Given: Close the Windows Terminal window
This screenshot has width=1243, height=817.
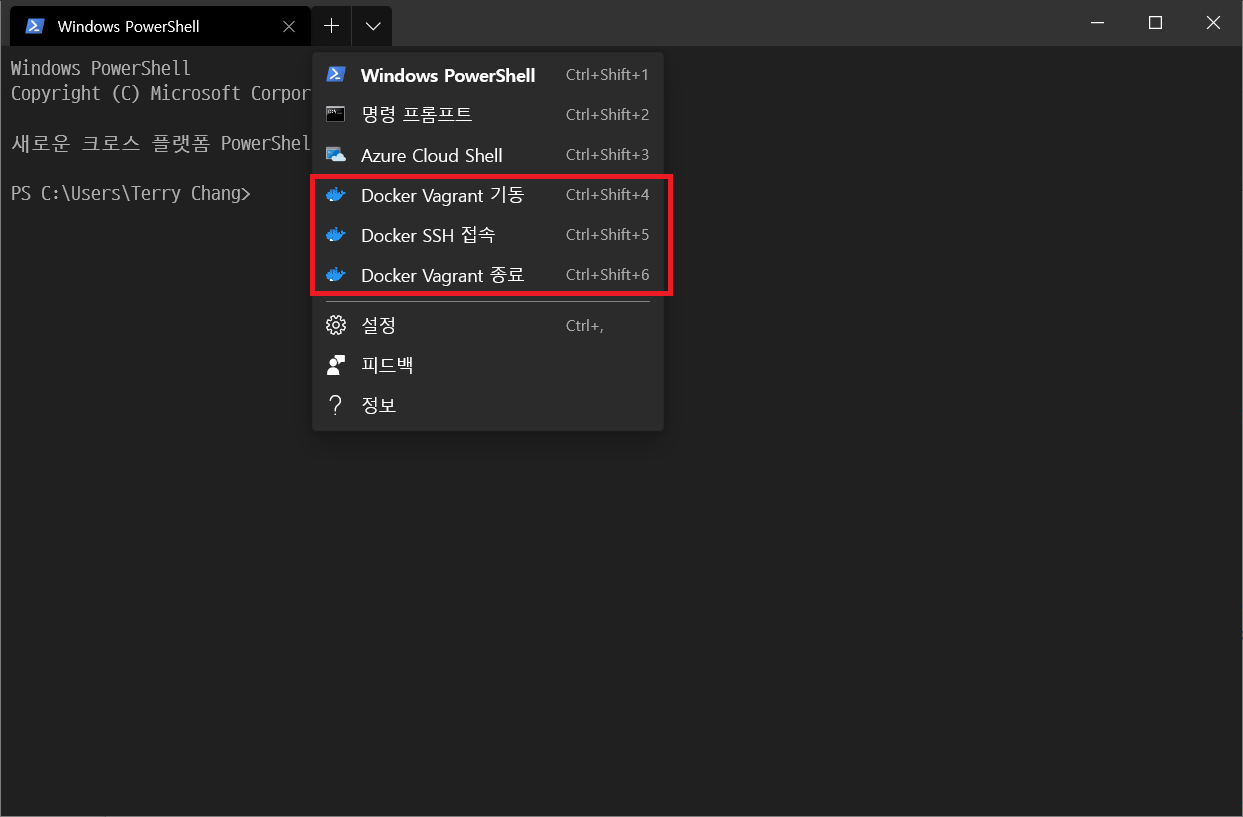Looking at the screenshot, I should tap(1213, 23).
